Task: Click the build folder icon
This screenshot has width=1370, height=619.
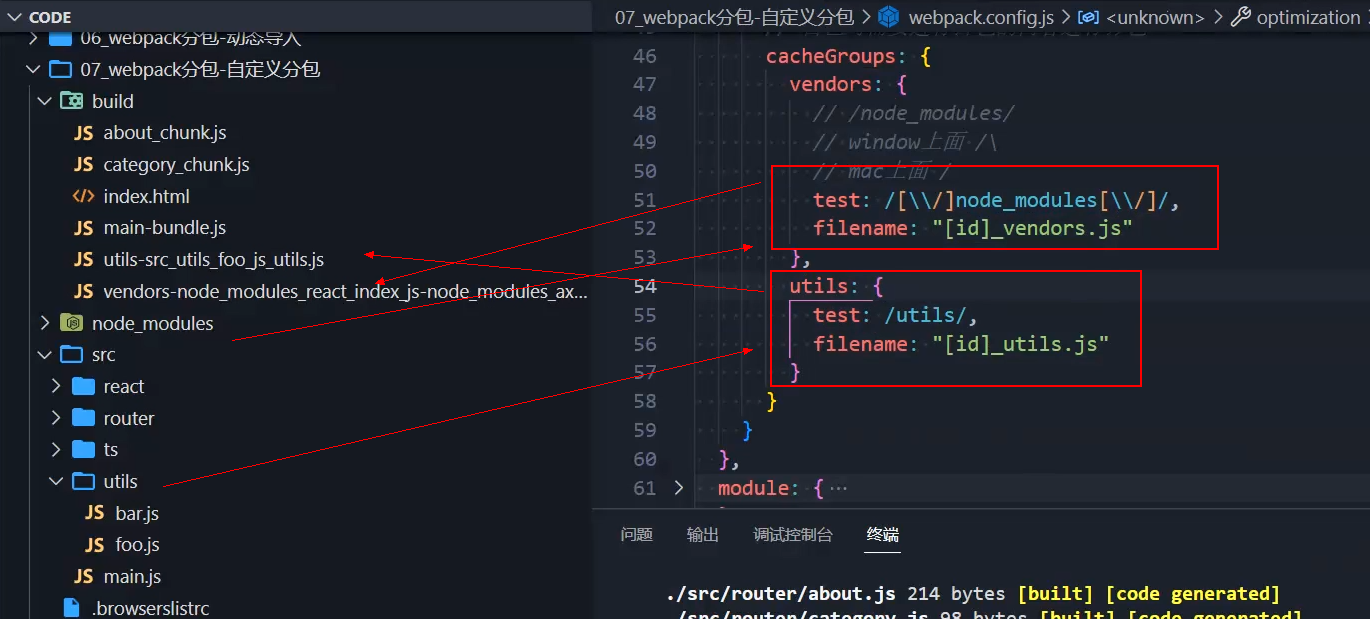Action: [71, 101]
